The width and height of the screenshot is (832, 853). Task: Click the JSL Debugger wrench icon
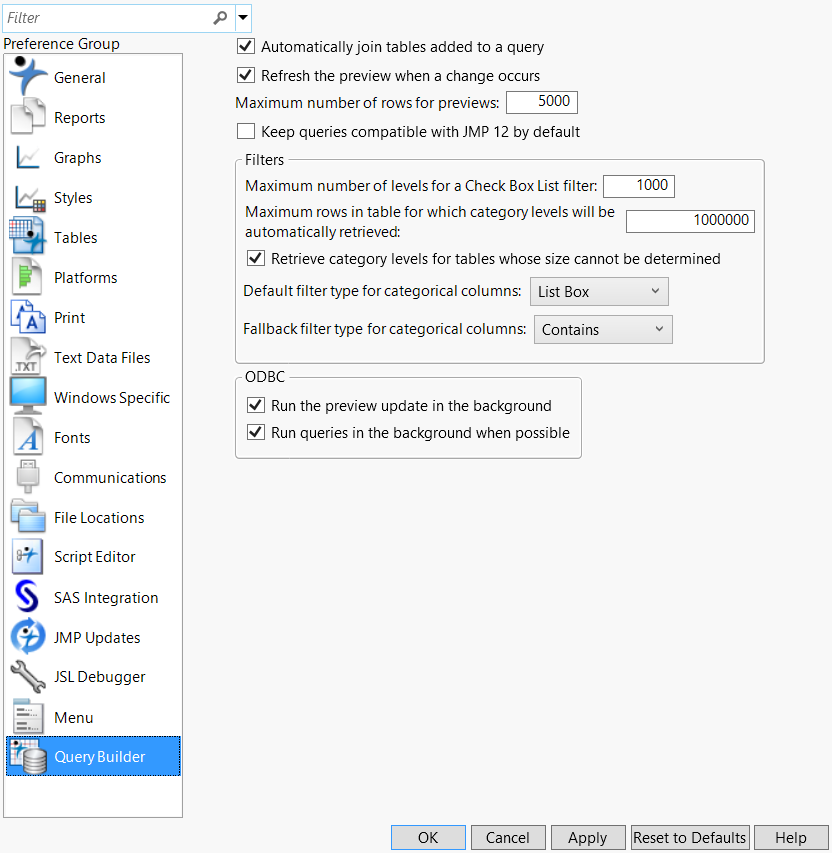(x=28, y=676)
